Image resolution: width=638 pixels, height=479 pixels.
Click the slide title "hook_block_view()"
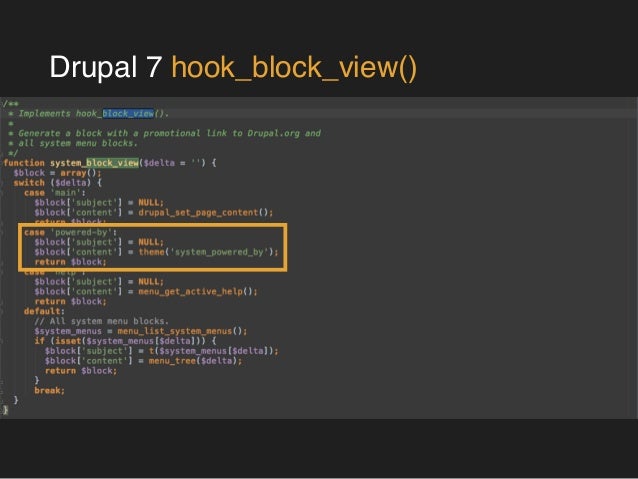[294, 68]
